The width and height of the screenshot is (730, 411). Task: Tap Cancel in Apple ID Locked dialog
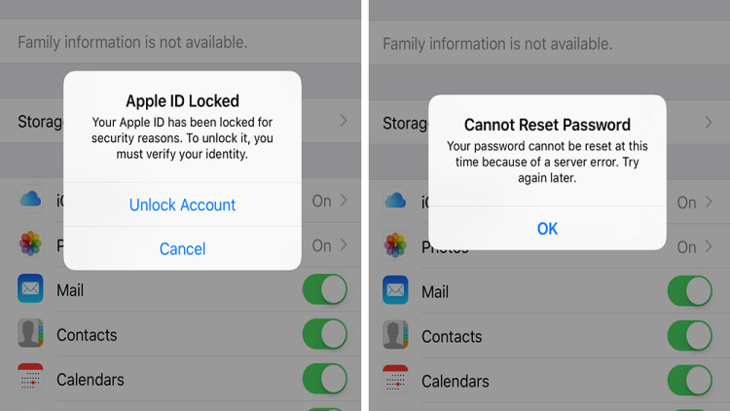[182, 249]
